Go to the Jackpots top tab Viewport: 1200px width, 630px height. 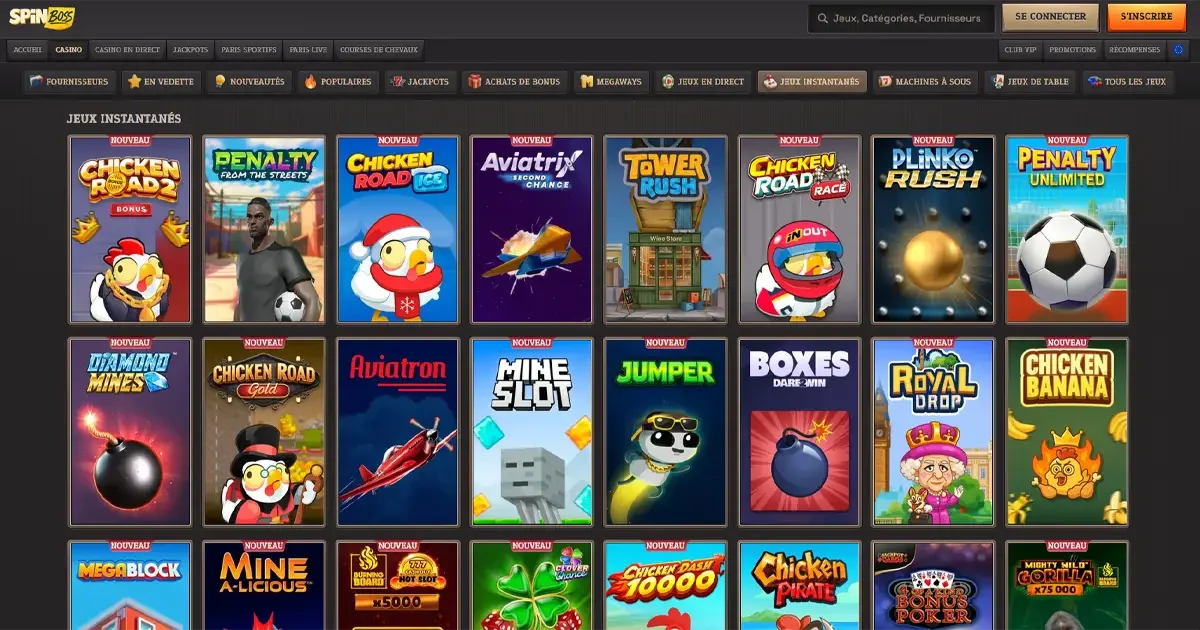click(x=190, y=50)
